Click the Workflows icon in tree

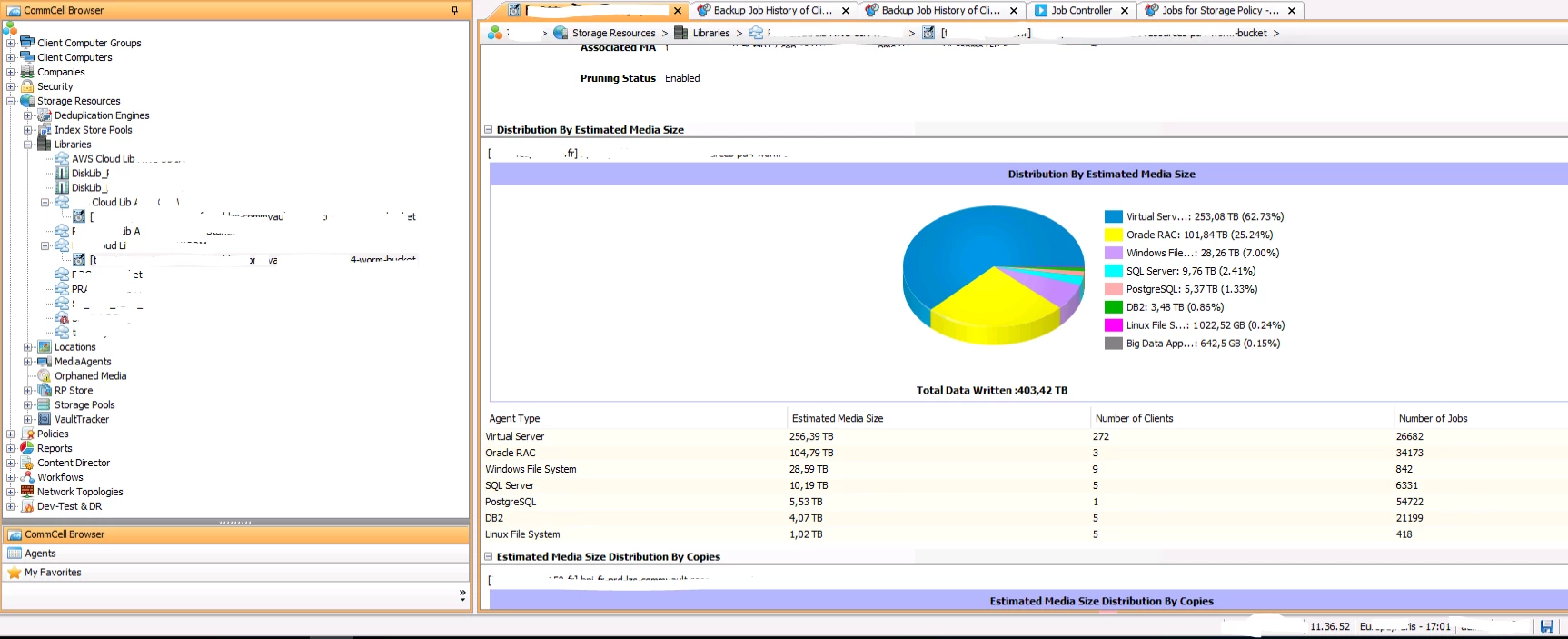coord(27,477)
